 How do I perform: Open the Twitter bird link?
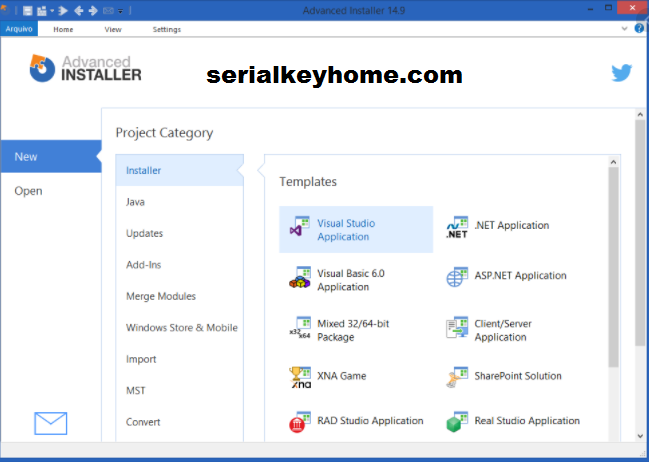[x=622, y=73]
